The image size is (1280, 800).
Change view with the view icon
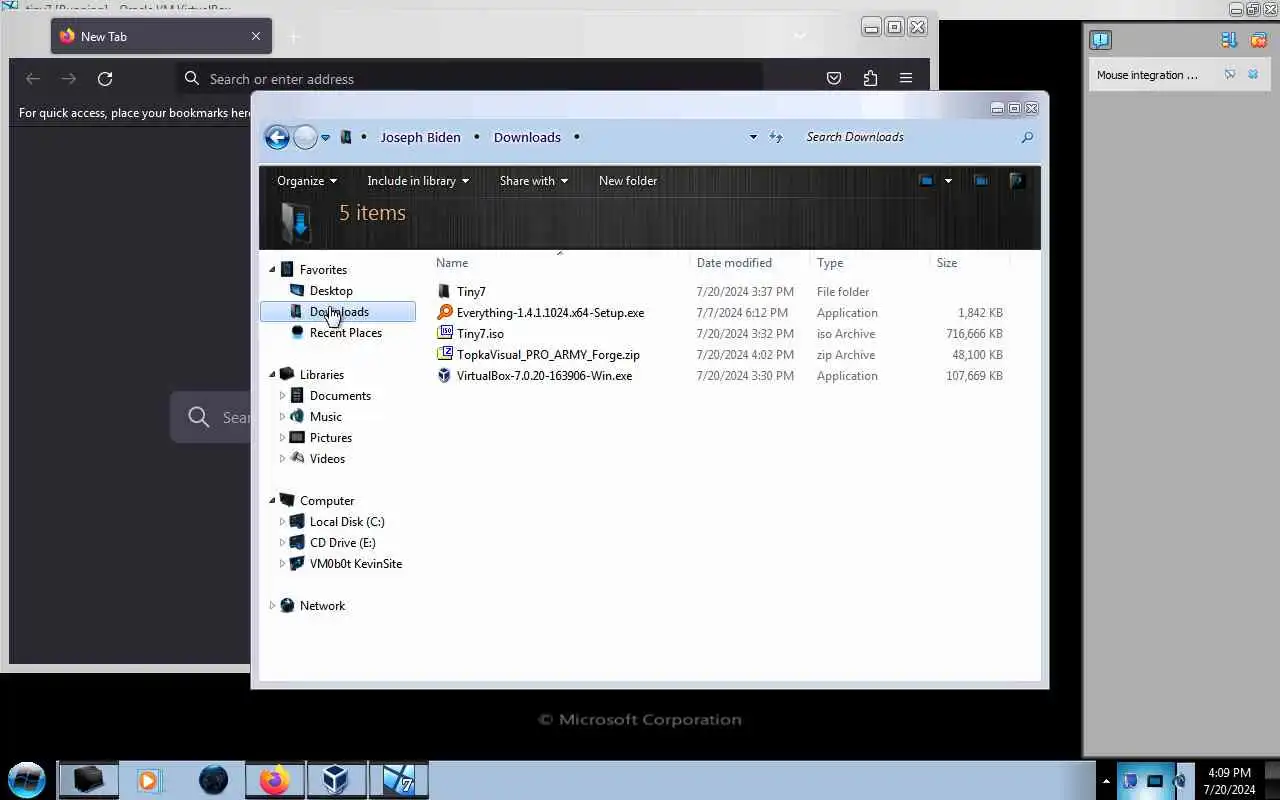[x=926, y=181]
